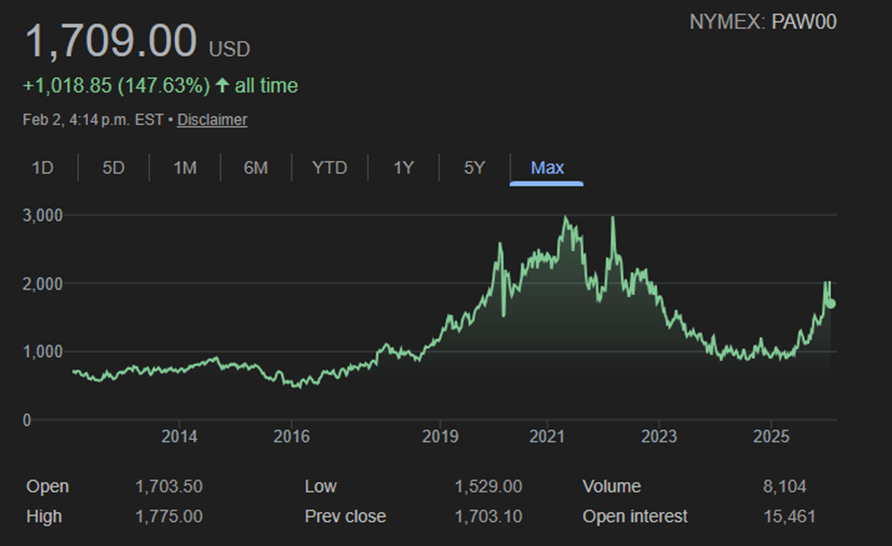
Task: Click the Open value 1,703.50
Action: (x=169, y=487)
